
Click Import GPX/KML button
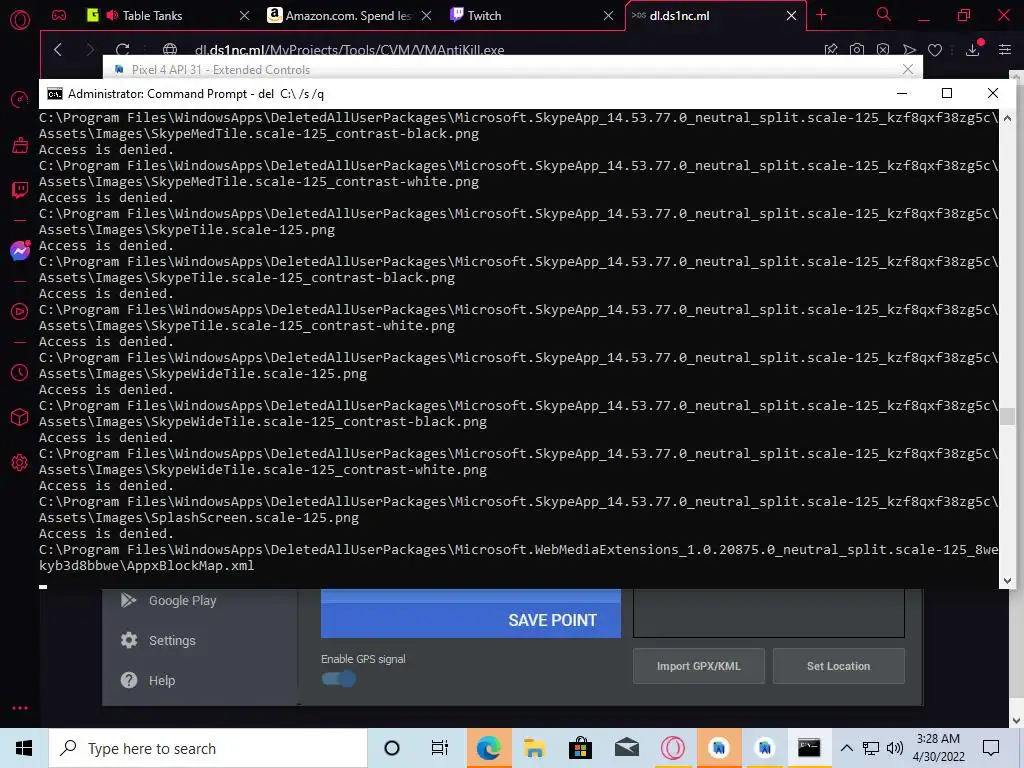(x=698, y=666)
